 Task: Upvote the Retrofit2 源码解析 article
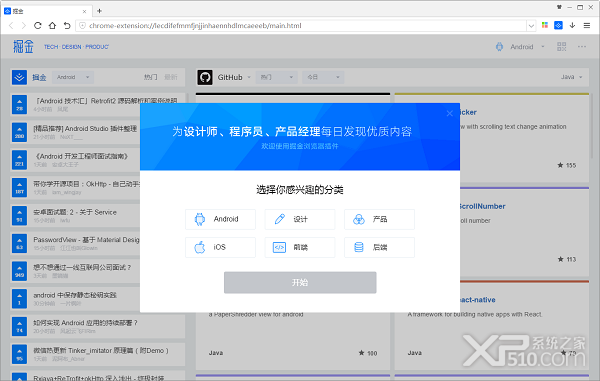coord(20,104)
